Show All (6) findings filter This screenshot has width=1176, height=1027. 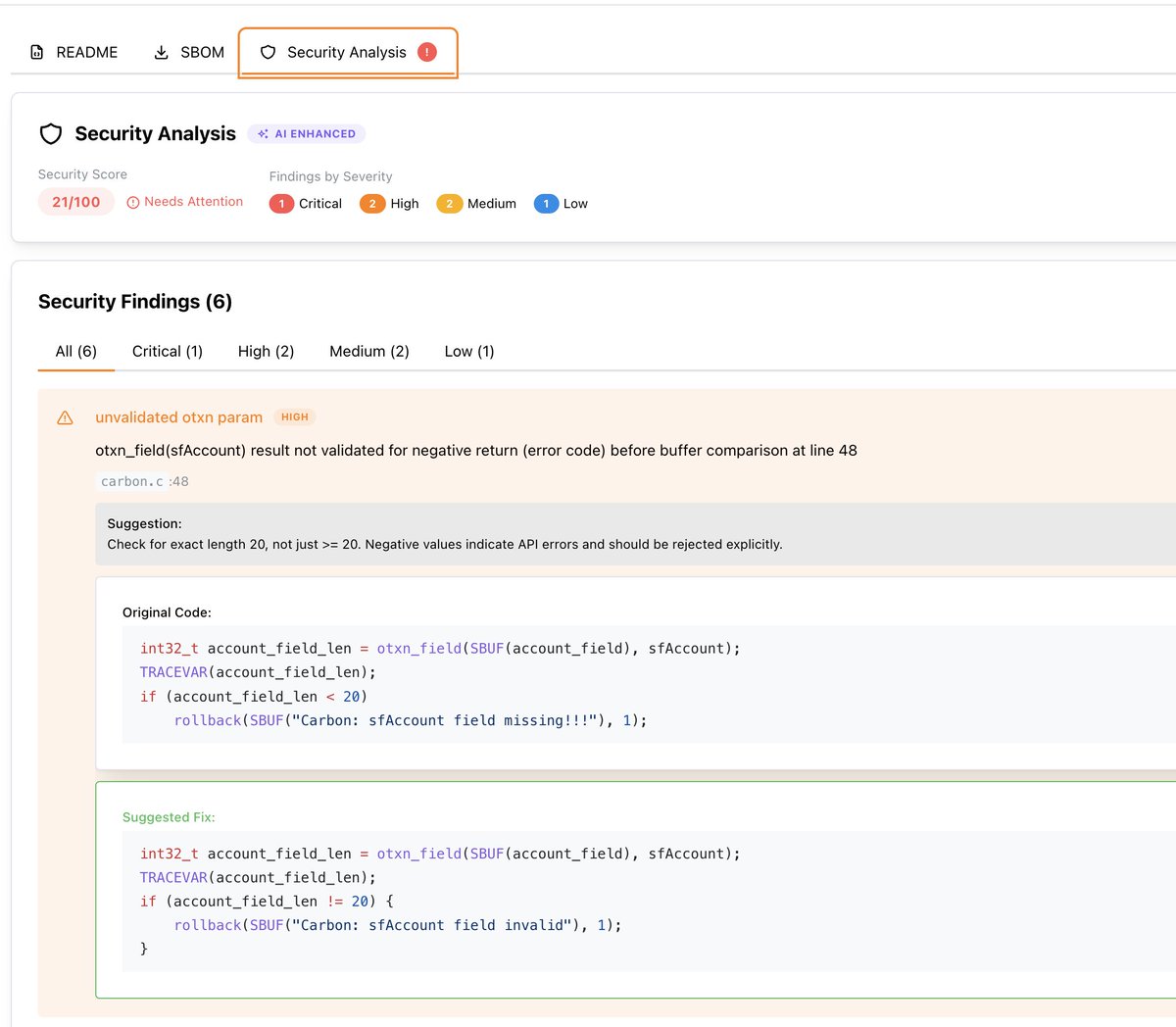pos(76,351)
